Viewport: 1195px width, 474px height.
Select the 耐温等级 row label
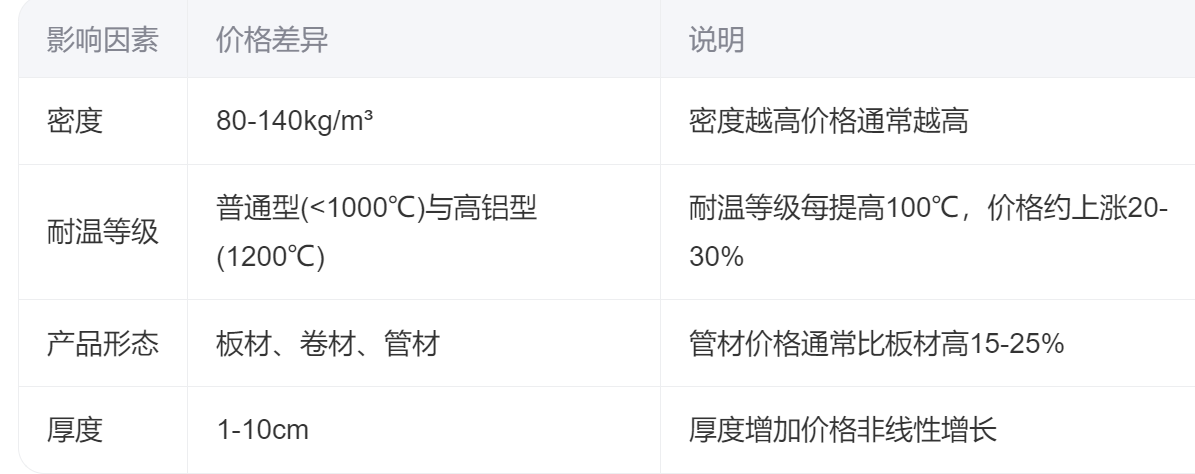click(x=104, y=235)
